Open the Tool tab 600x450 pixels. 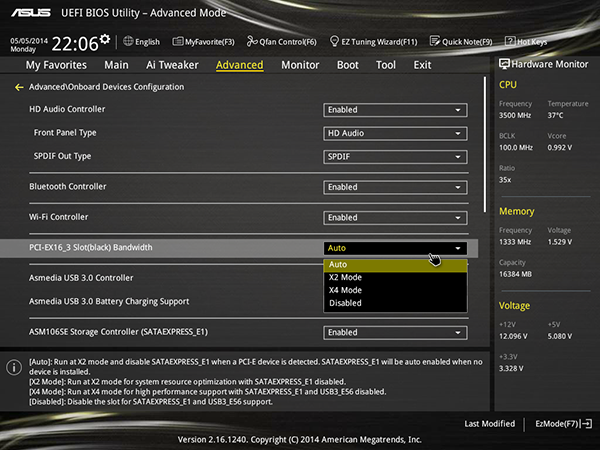click(x=386, y=65)
